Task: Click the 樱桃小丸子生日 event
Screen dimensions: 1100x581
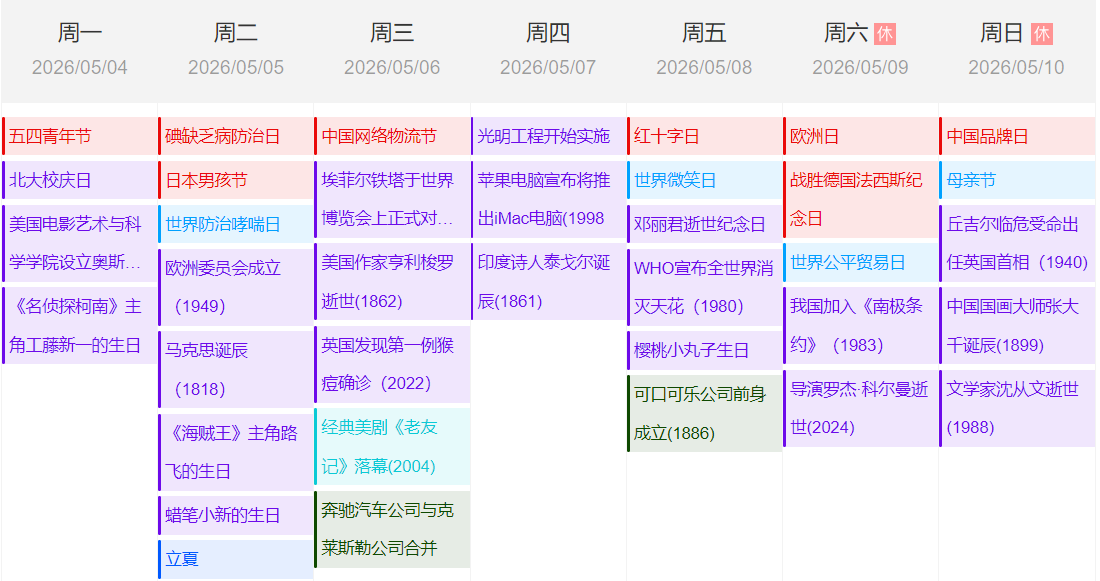Action: coord(704,350)
